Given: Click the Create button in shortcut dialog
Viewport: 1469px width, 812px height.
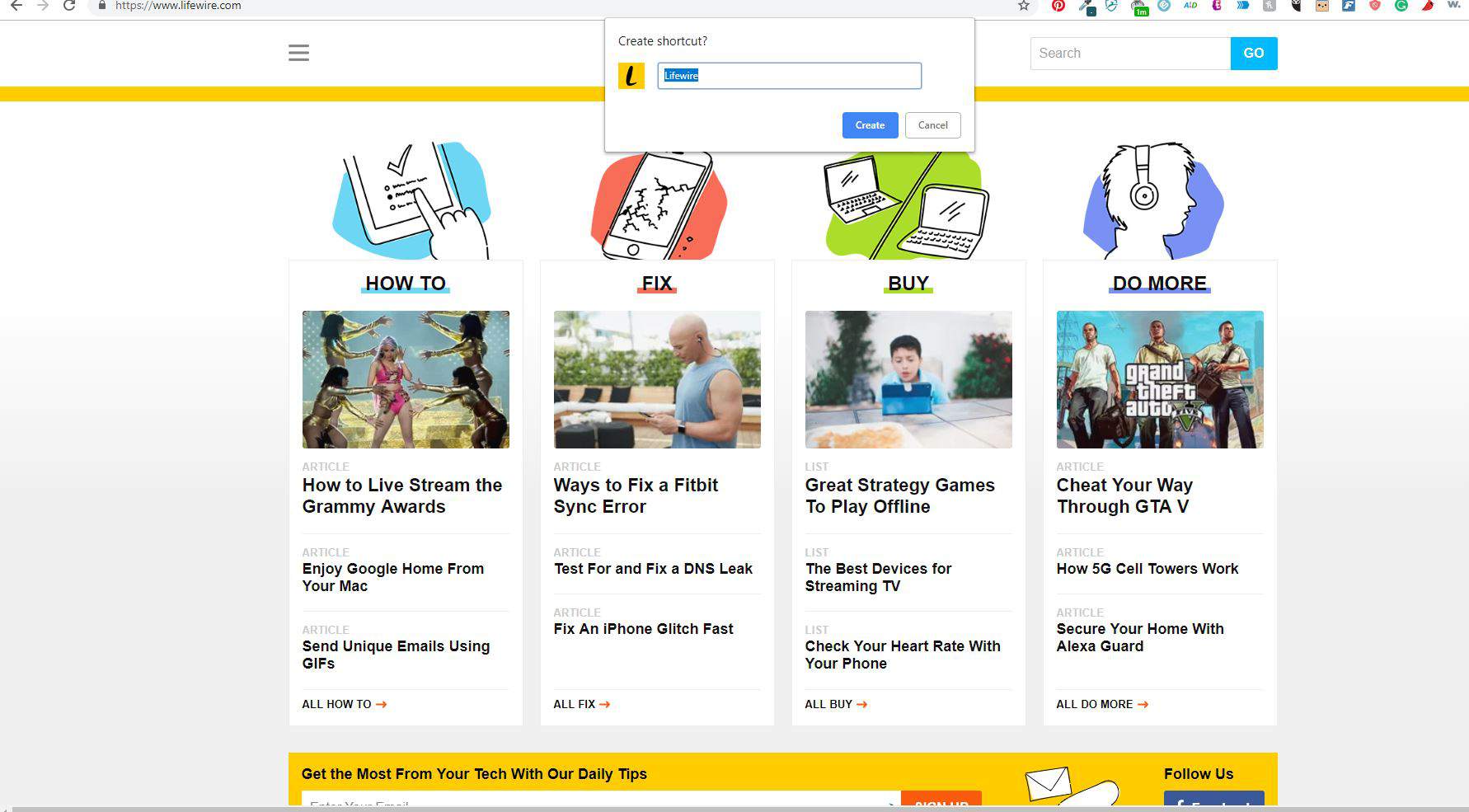Looking at the screenshot, I should tap(870, 125).
